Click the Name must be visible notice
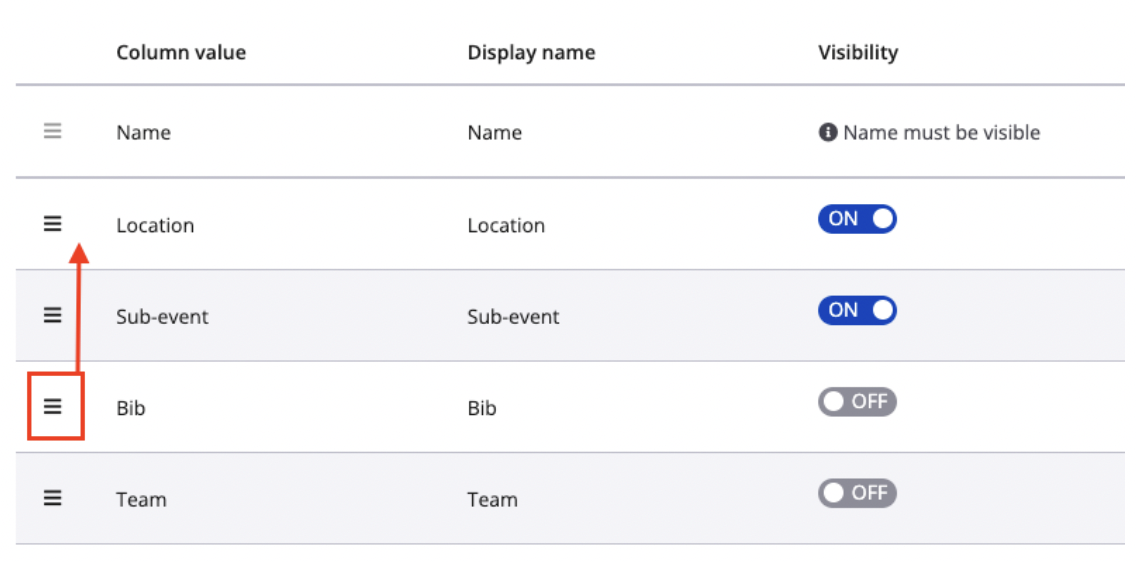1136x562 pixels. point(941,132)
